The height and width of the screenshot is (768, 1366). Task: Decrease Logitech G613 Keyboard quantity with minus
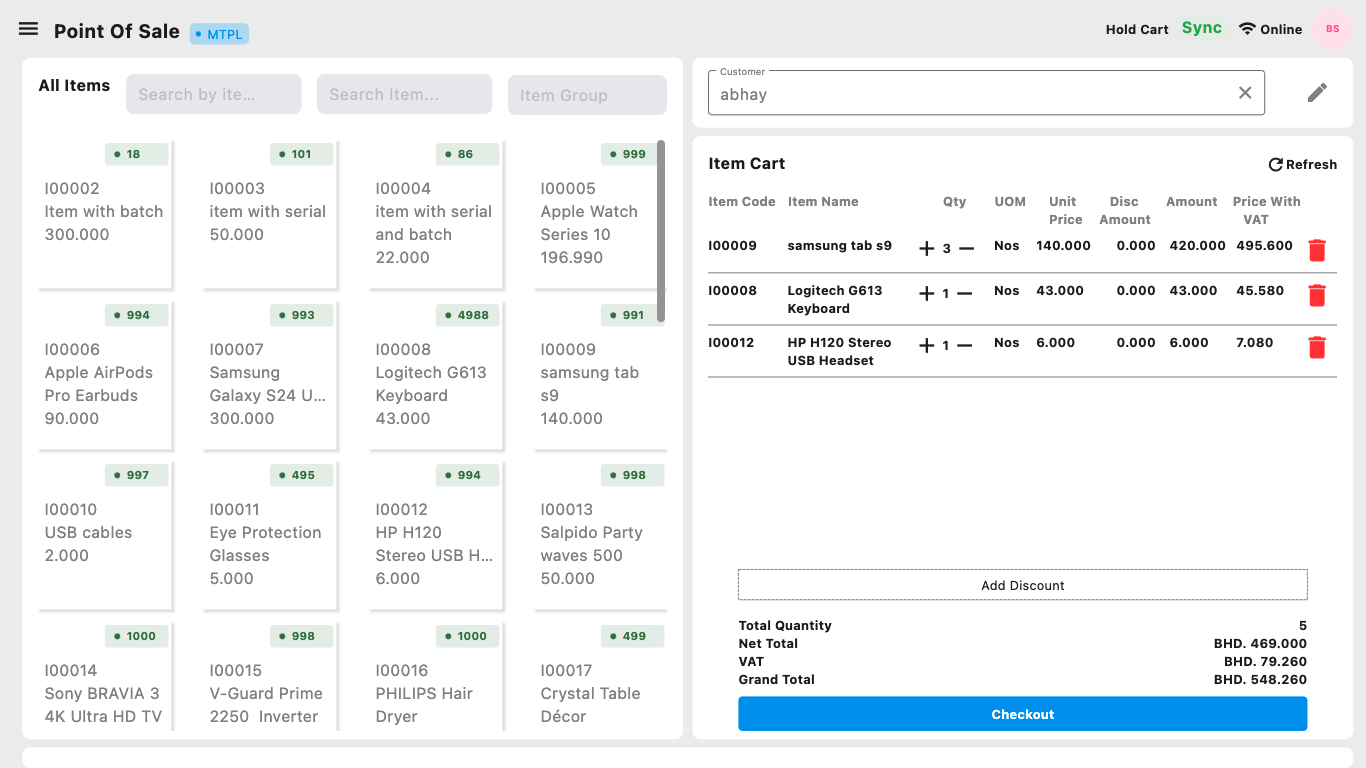964,294
